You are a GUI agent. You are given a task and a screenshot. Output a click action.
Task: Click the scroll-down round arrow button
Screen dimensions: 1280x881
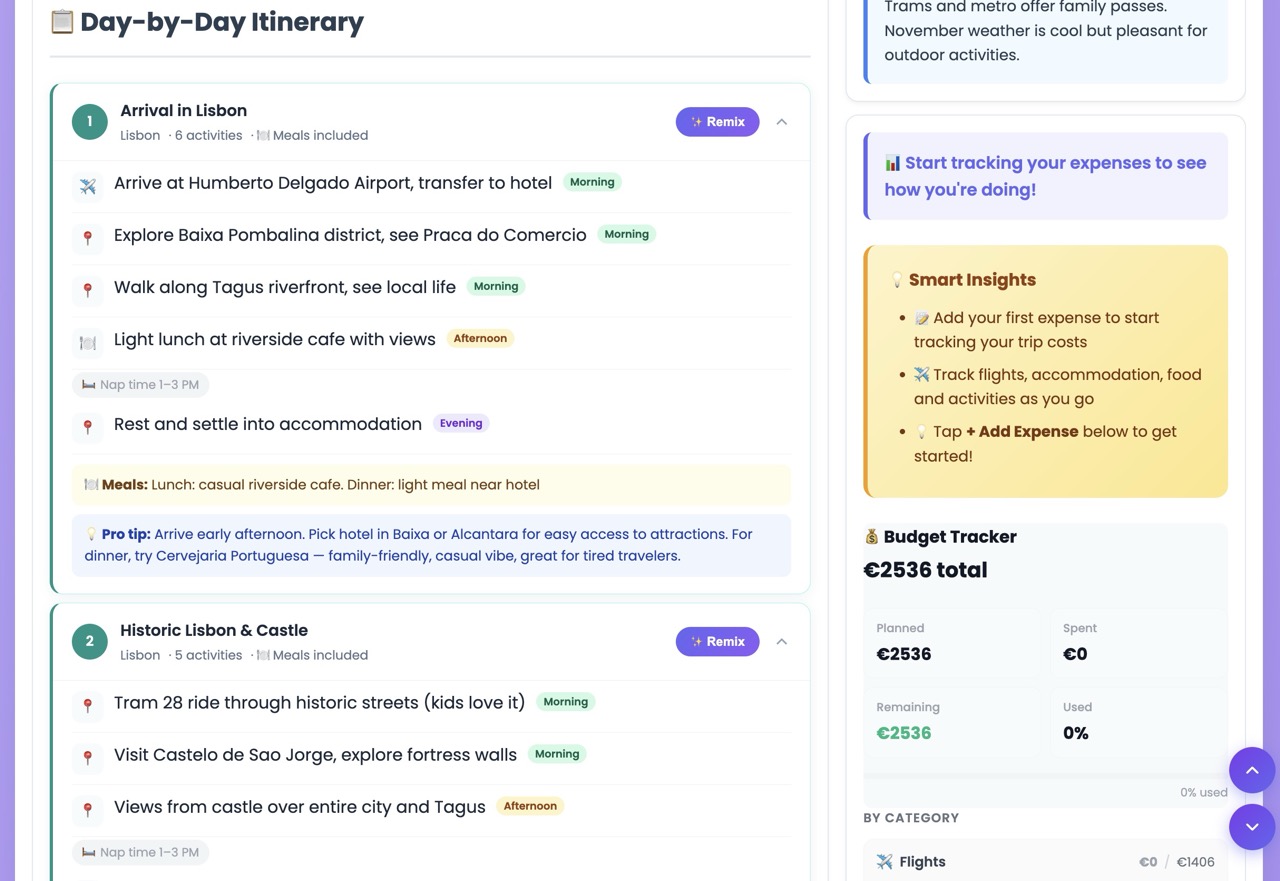[x=1252, y=827]
